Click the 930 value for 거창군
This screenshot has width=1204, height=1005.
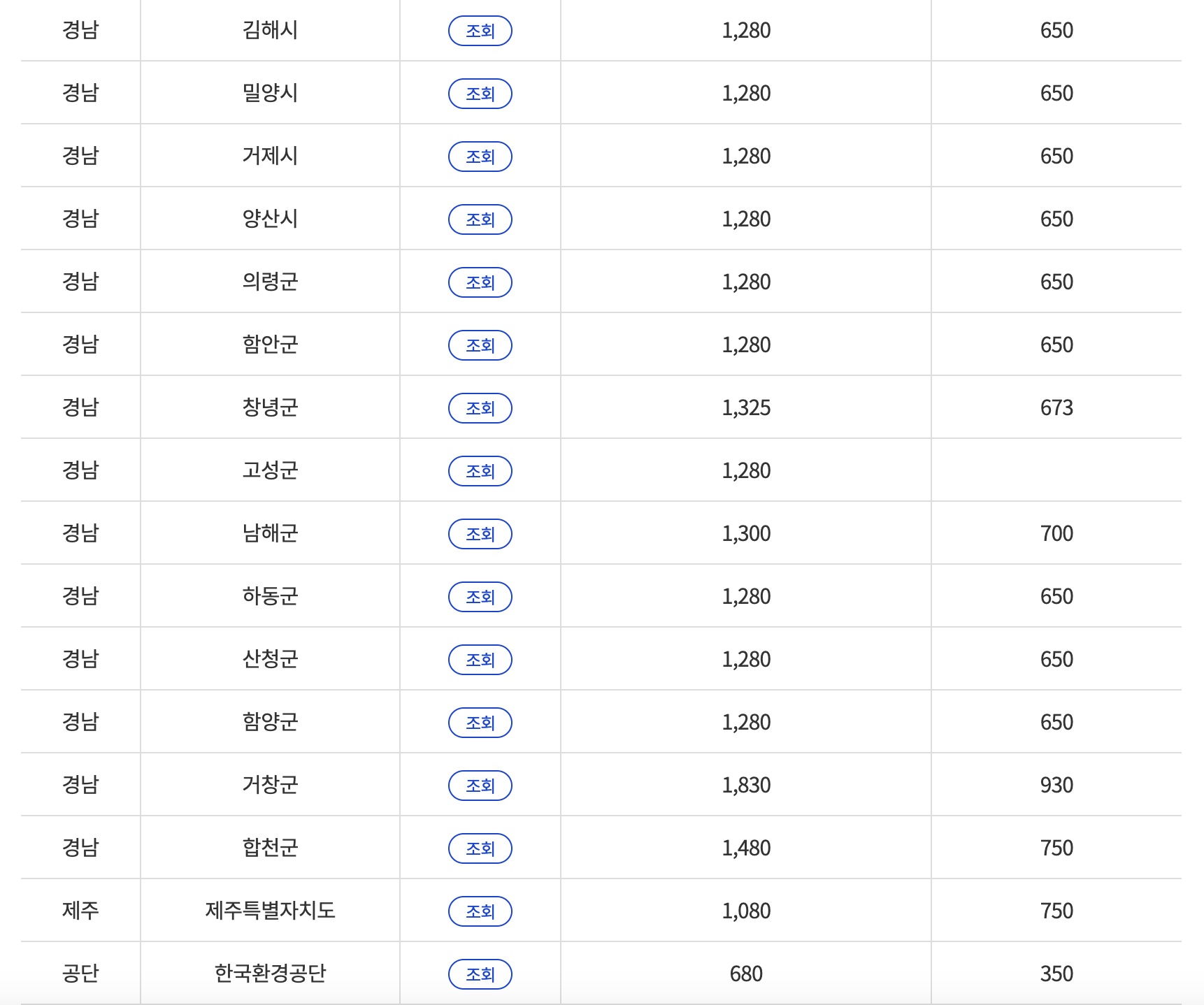point(1056,785)
